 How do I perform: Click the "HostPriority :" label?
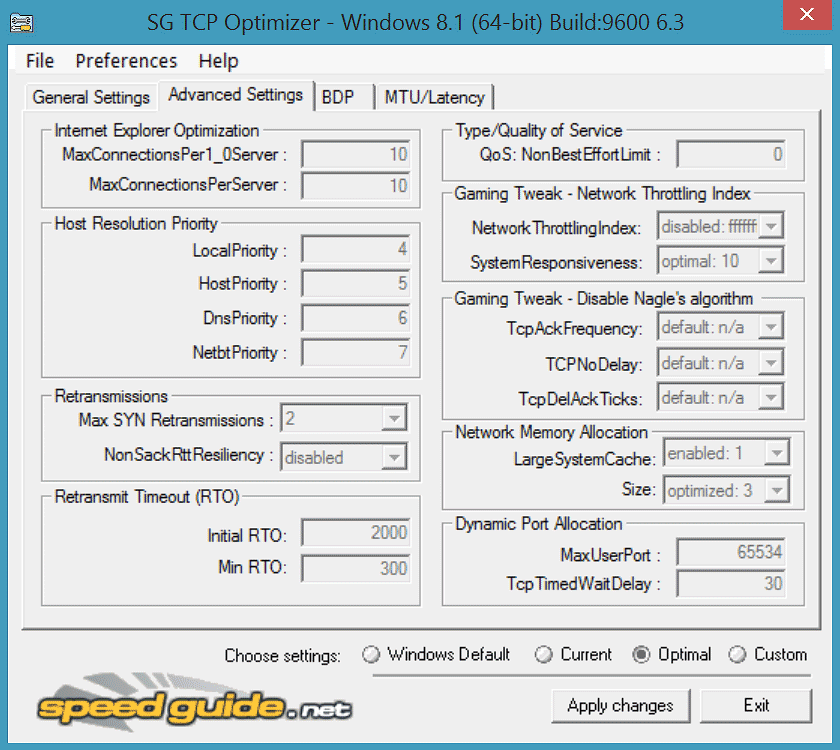(x=243, y=283)
